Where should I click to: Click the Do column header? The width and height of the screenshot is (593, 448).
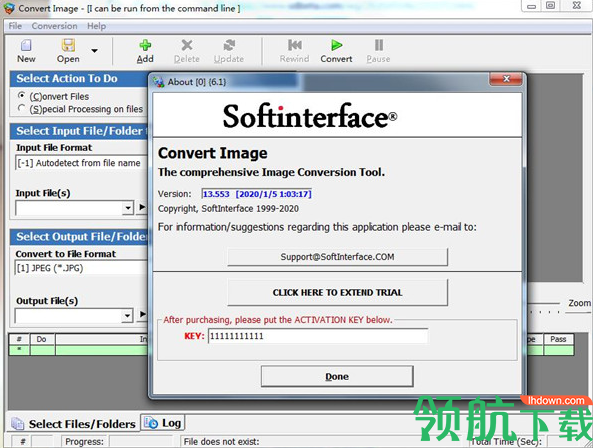(42, 339)
